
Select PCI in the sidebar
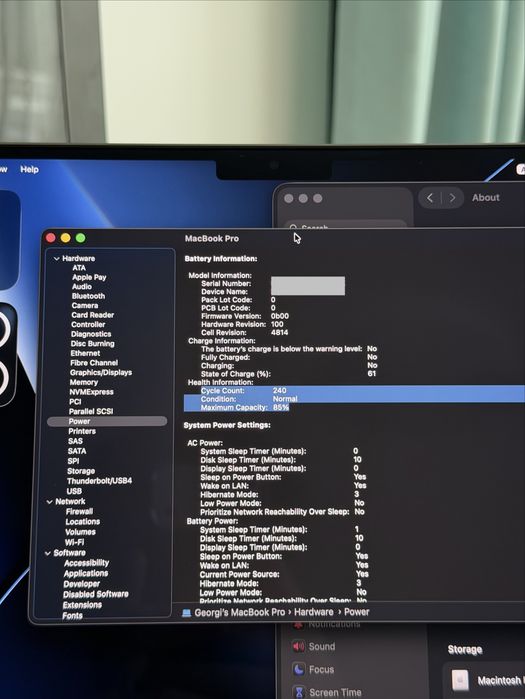(x=75, y=402)
